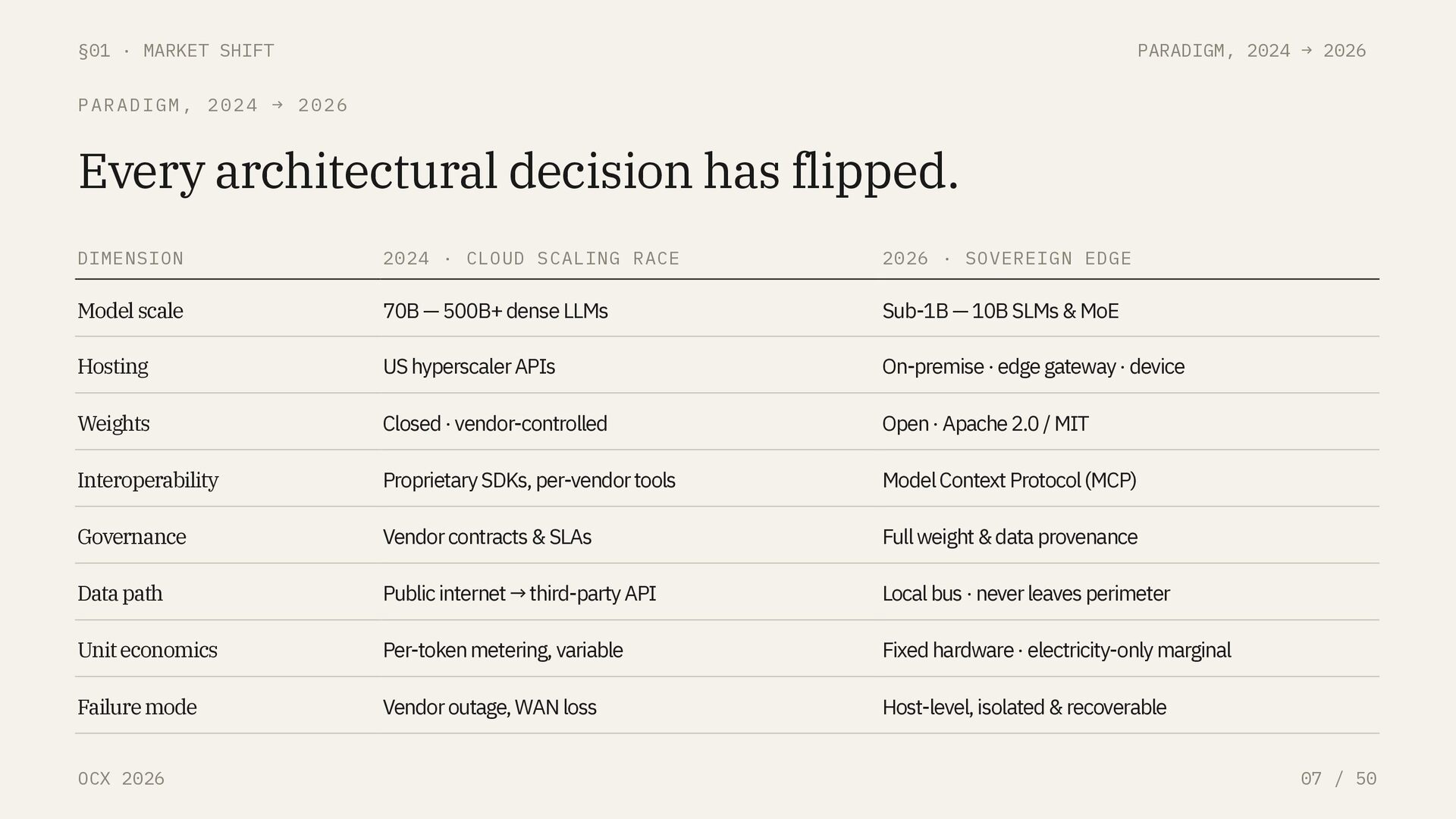
Task: Click the 'Per-token metering, variable' cell
Action: pos(503,651)
